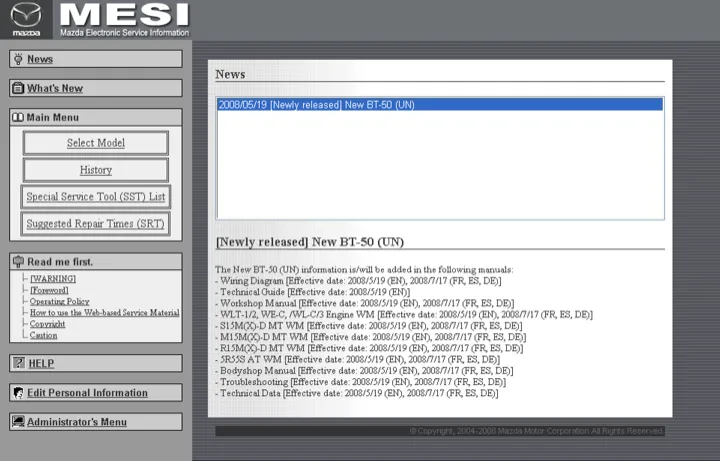Click the M15M(X)-D MT WM line
Viewport: 720px width, 461px height.
point(371,337)
